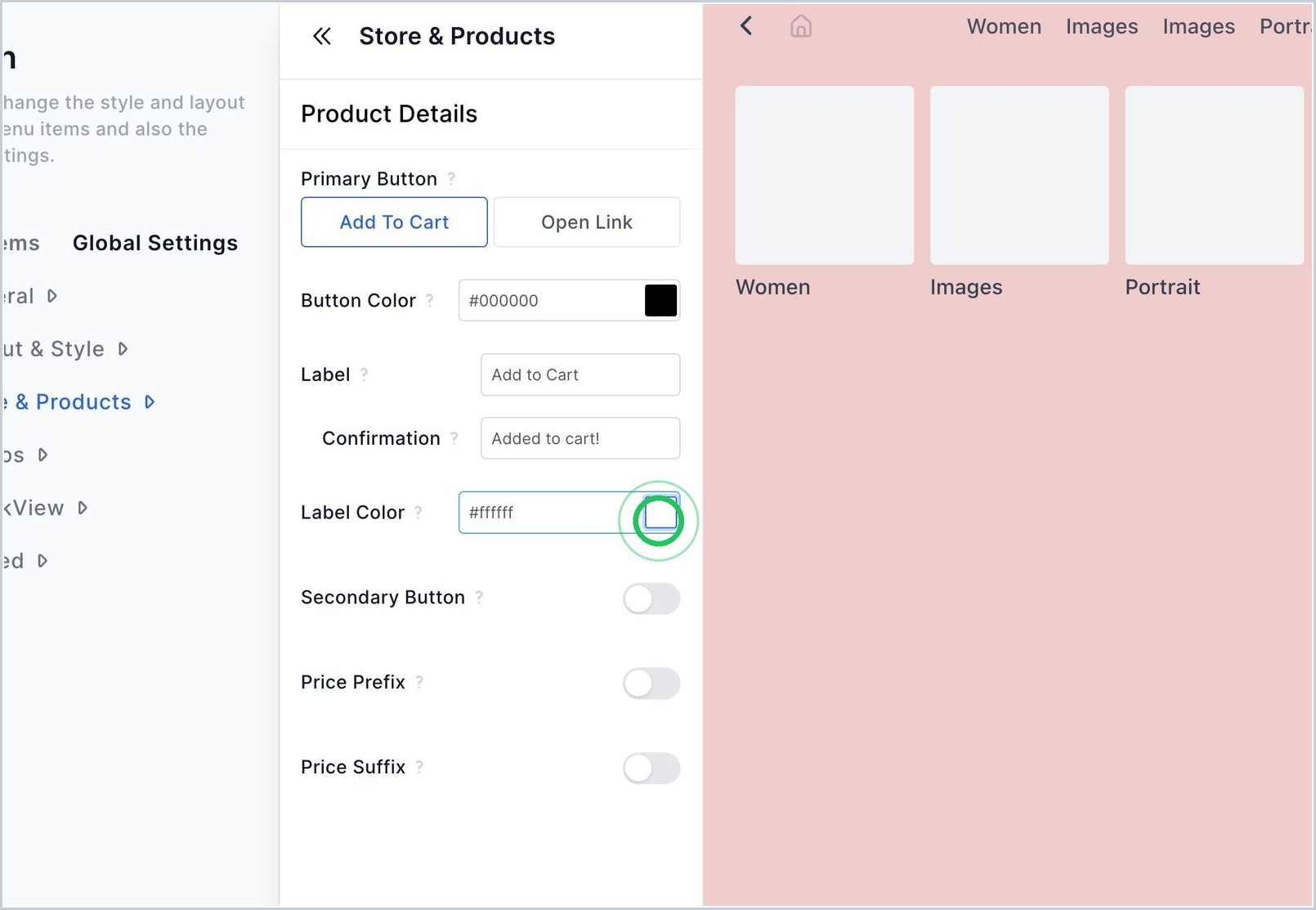Open the white Label Color swatch
Image resolution: width=1316 pixels, height=910 pixels.
click(x=660, y=513)
